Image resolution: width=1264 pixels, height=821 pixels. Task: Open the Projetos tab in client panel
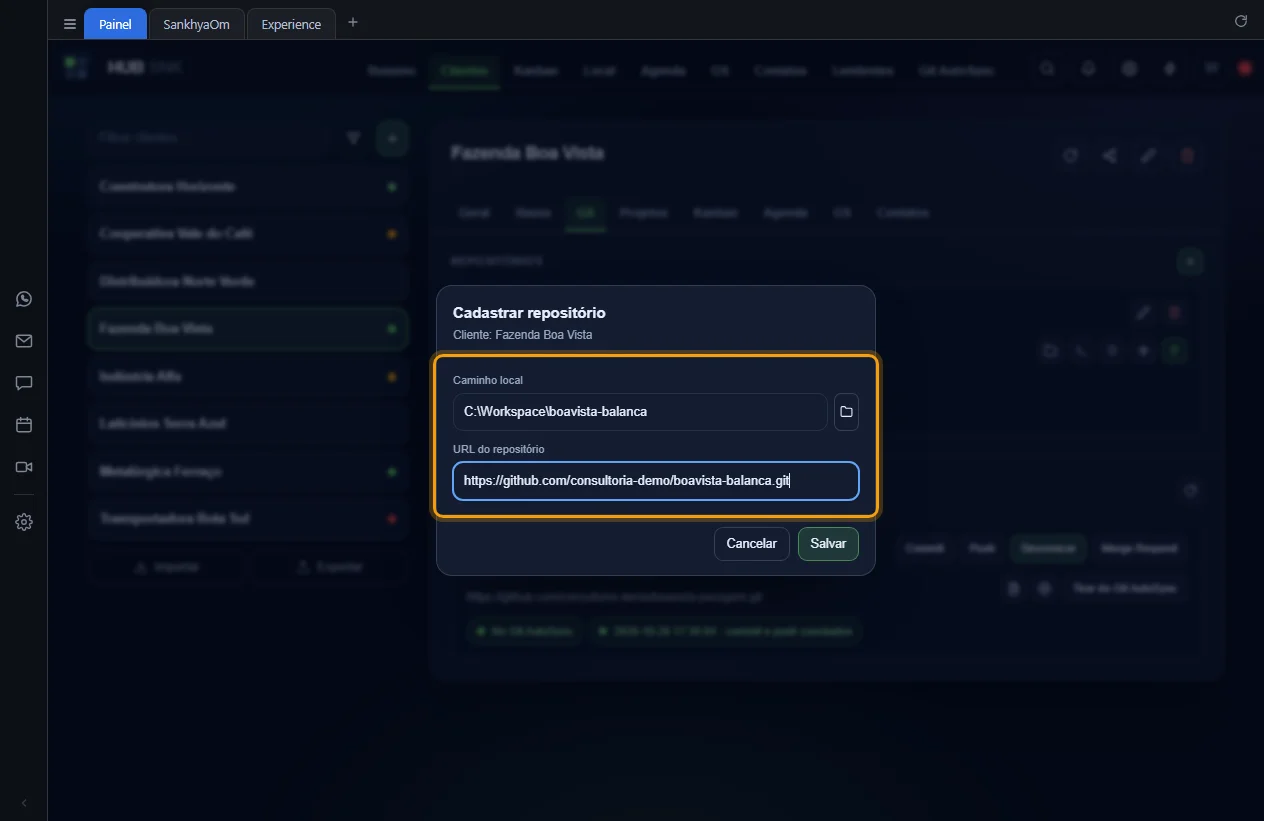tap(643, 213)
